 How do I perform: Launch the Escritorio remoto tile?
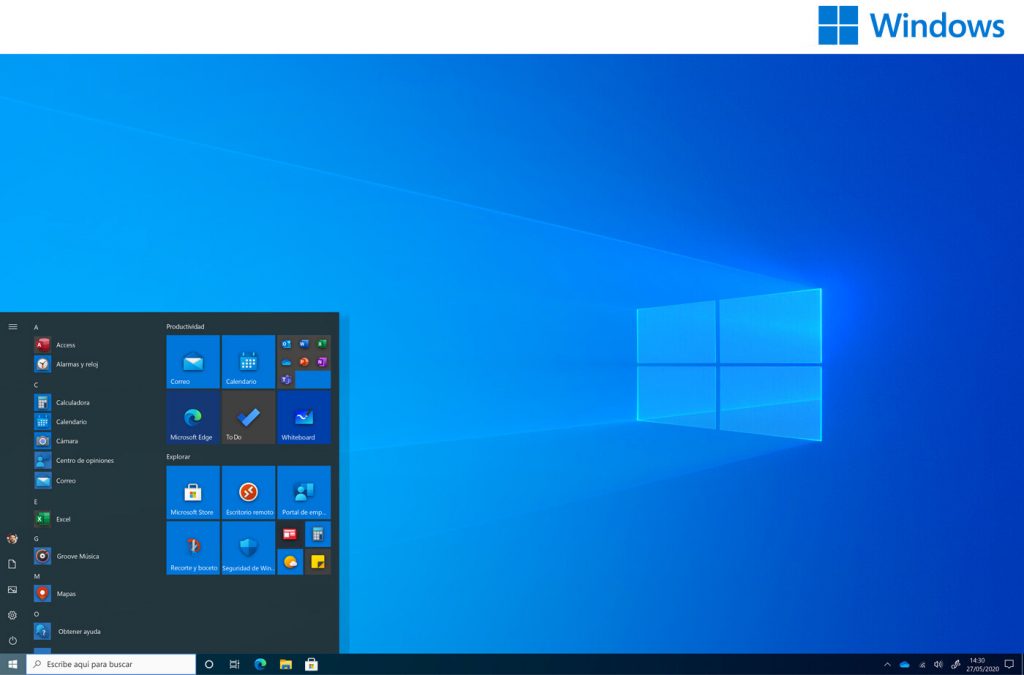click(x=248, y=492)
